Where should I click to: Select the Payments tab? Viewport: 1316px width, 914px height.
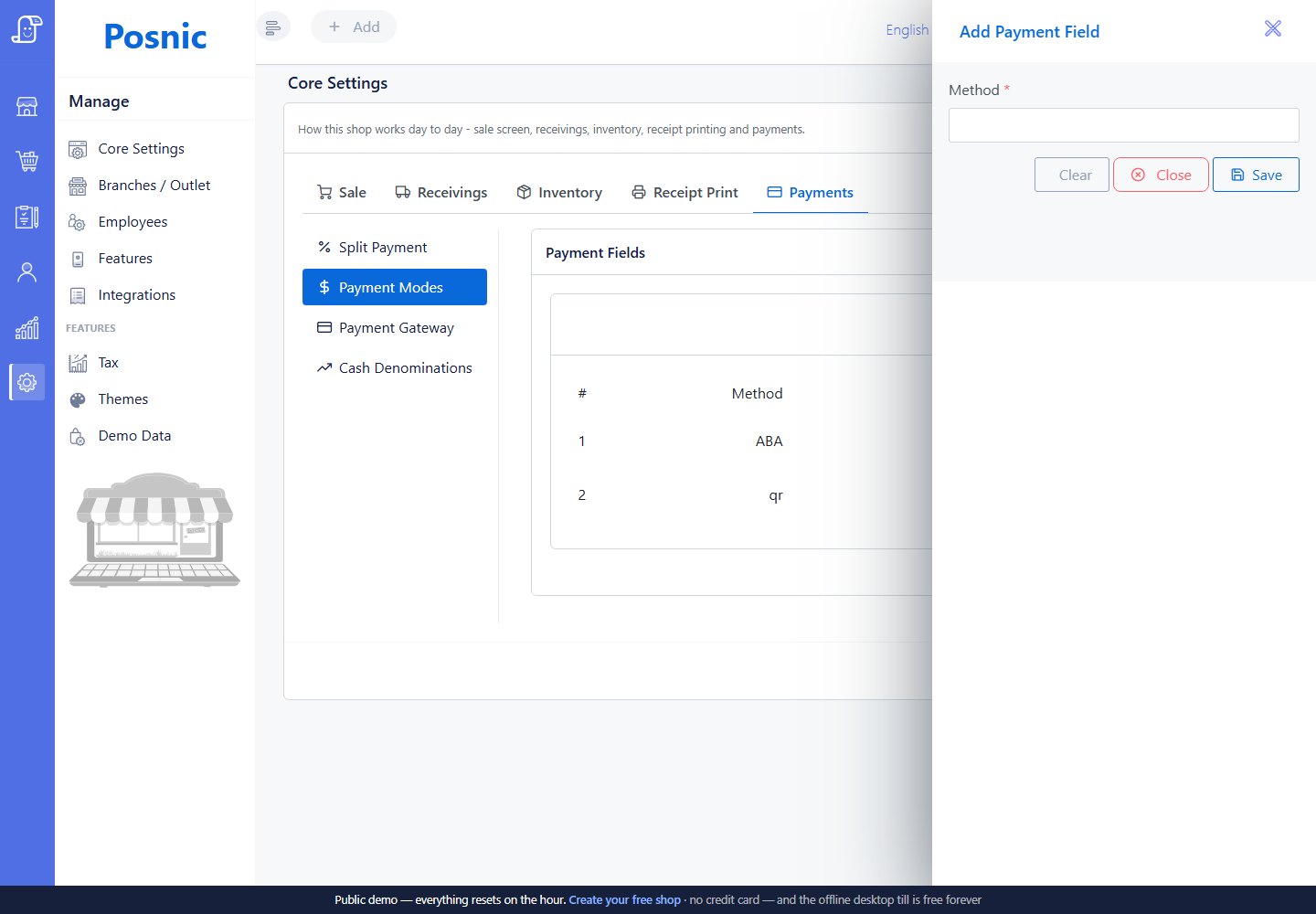pos(810,192)
